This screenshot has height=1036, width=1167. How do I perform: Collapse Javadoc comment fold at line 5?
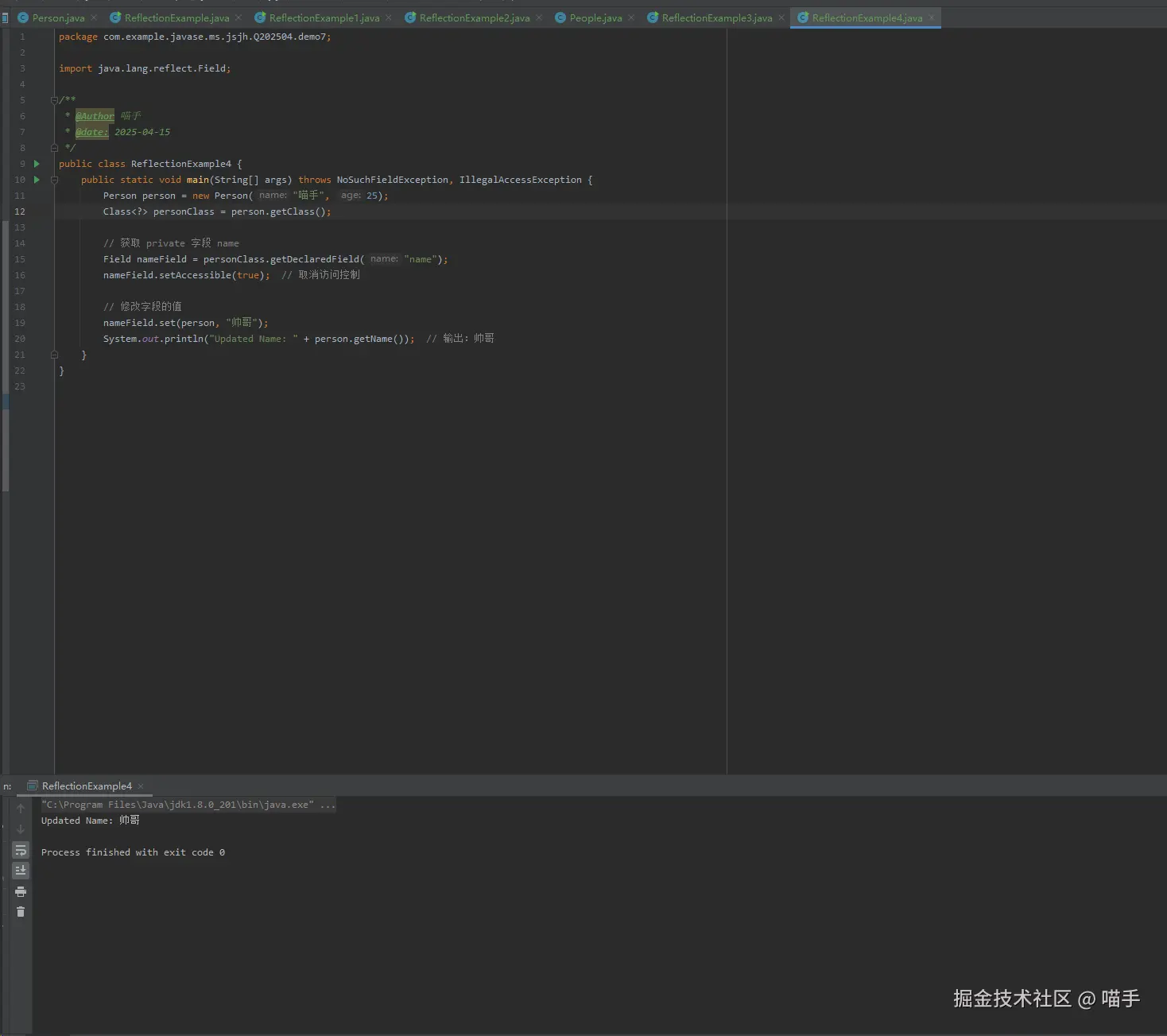pos(54,100)
